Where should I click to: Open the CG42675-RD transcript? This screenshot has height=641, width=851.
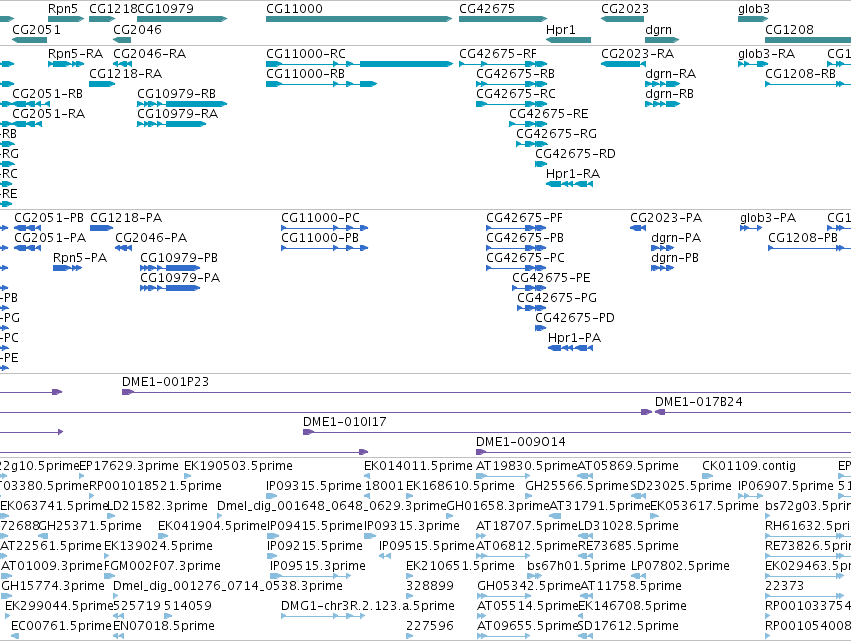541,164
